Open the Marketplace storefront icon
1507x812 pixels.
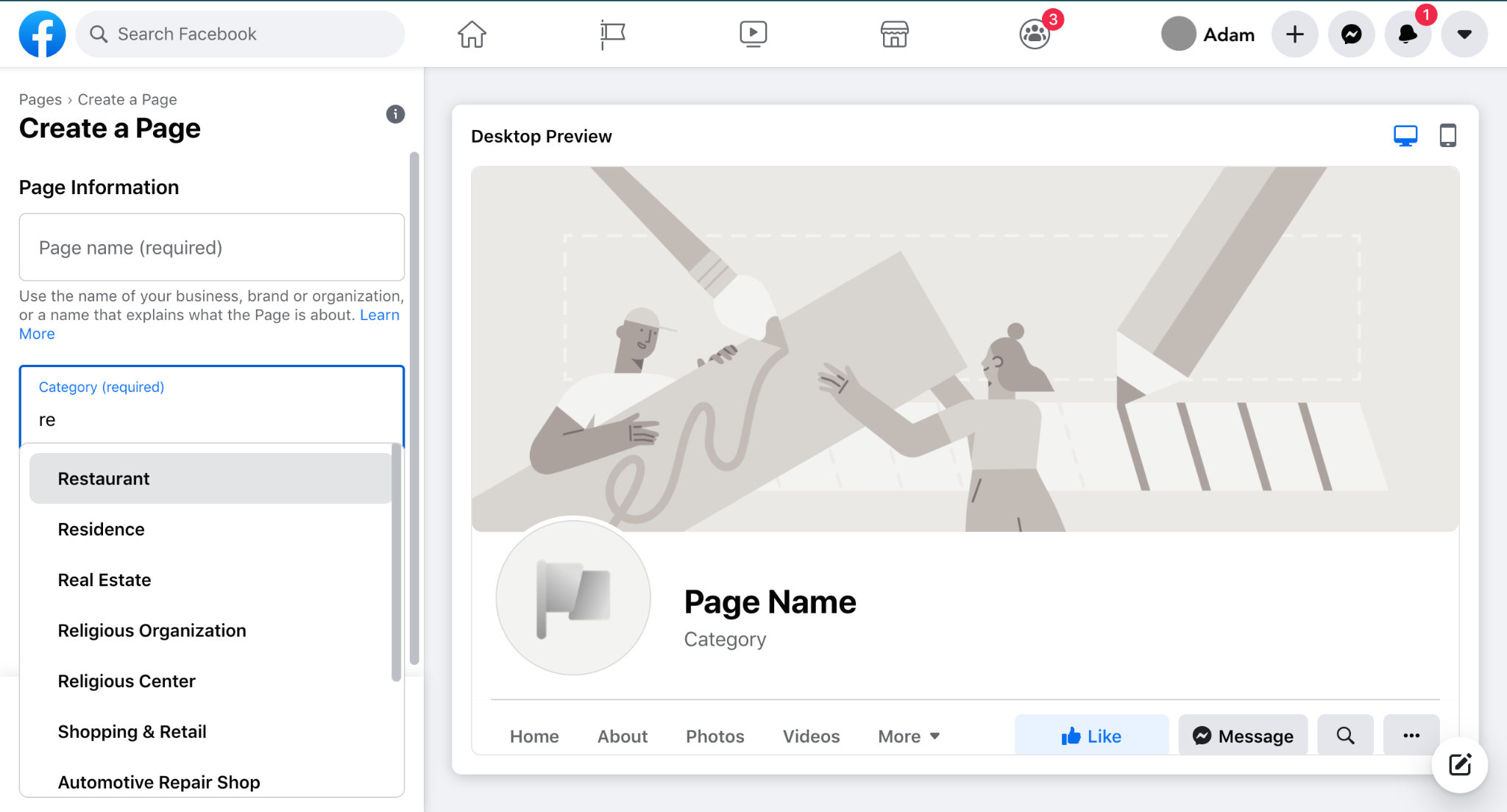coord(894,34)
